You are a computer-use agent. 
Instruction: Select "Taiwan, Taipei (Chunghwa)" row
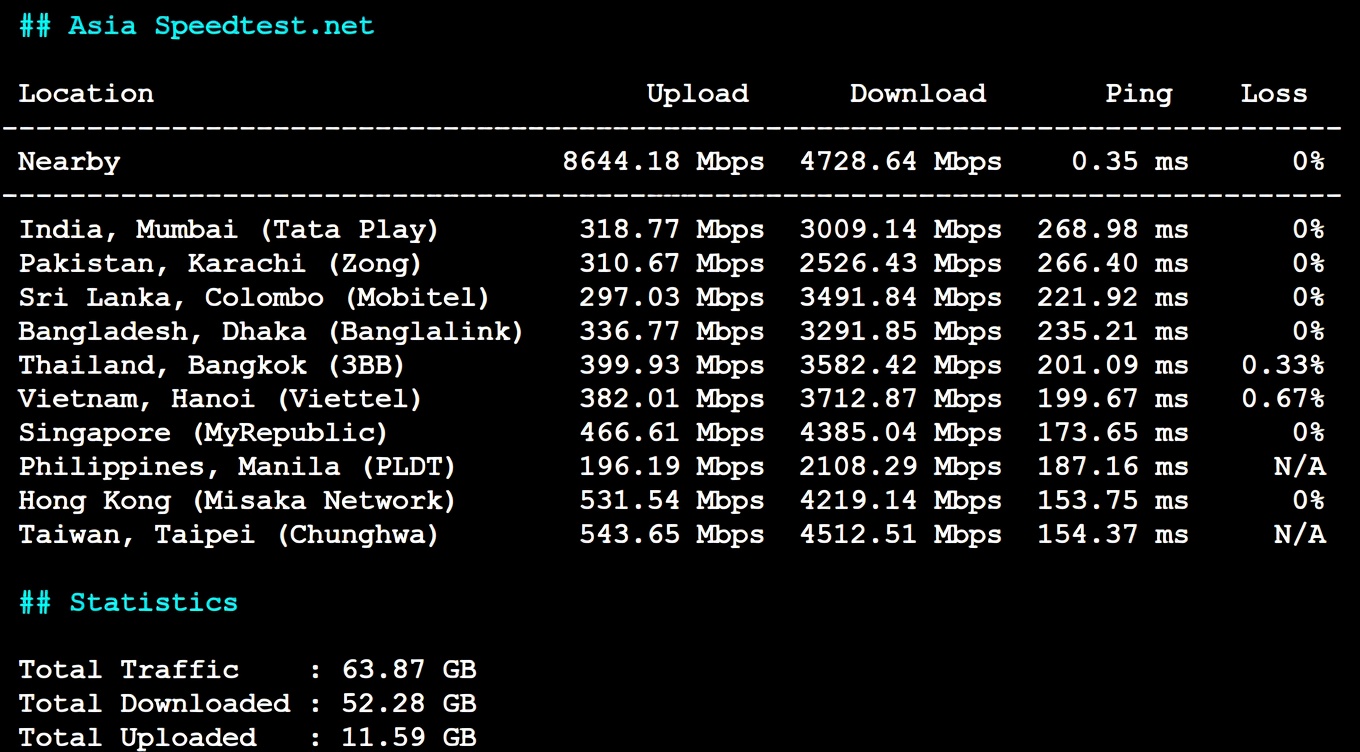tap(672, 536)
